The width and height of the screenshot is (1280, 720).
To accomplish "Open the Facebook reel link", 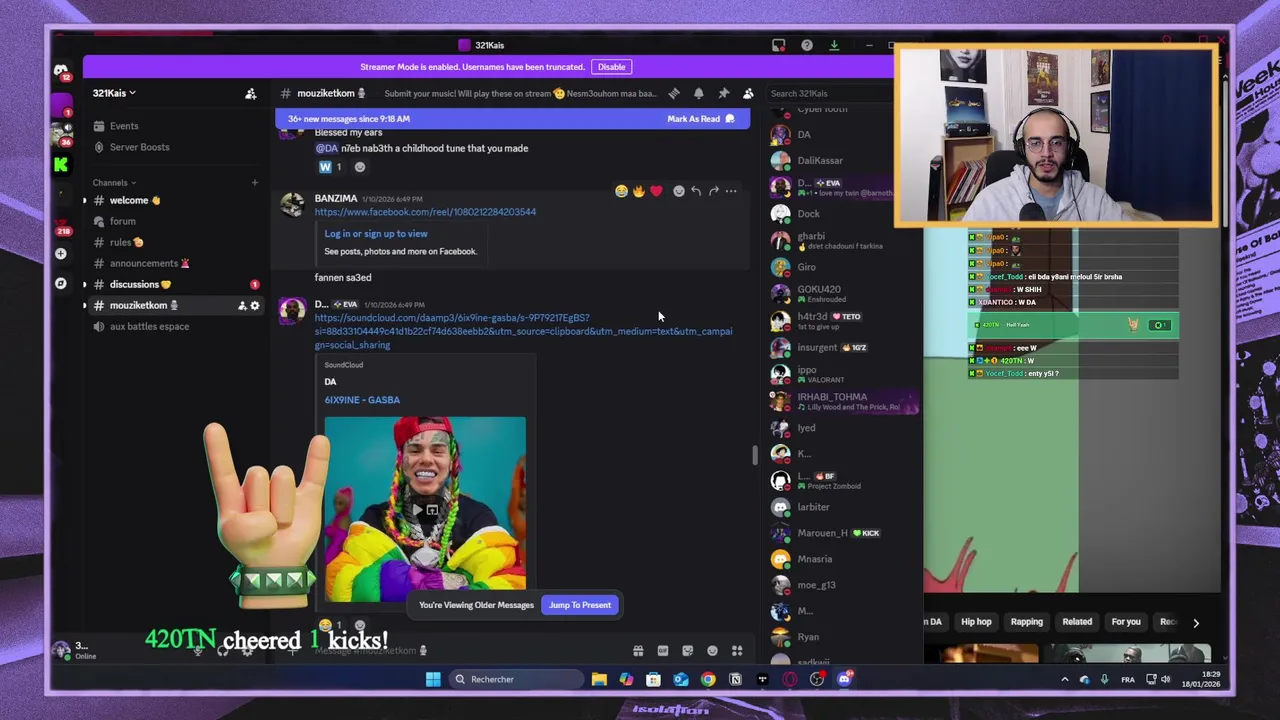I will click(425, 212).
